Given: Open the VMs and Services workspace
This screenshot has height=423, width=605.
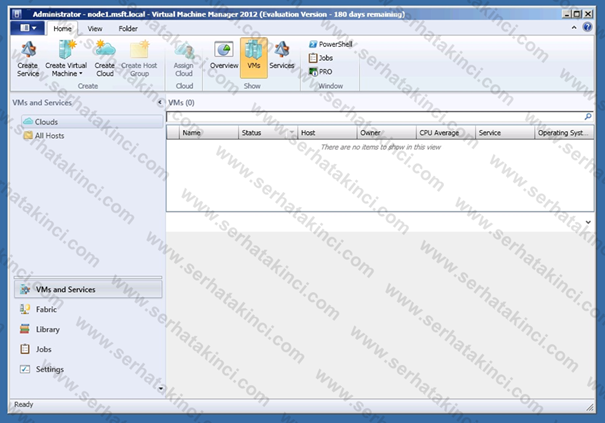Looking at the screenshot, I should pos(88,289).
